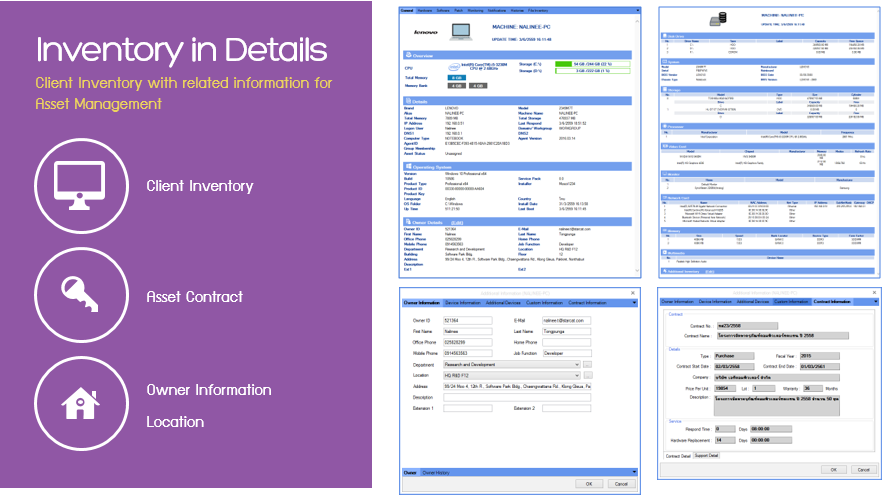
Task: Expand the tab overflow arrow in Owner Information dialog
Action: (632, 301)
